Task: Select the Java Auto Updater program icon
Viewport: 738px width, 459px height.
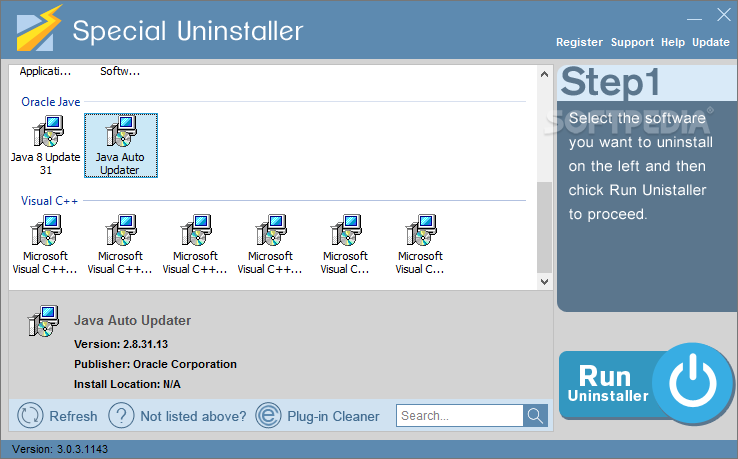Action: pyautogui.click(x=121, y=145)
